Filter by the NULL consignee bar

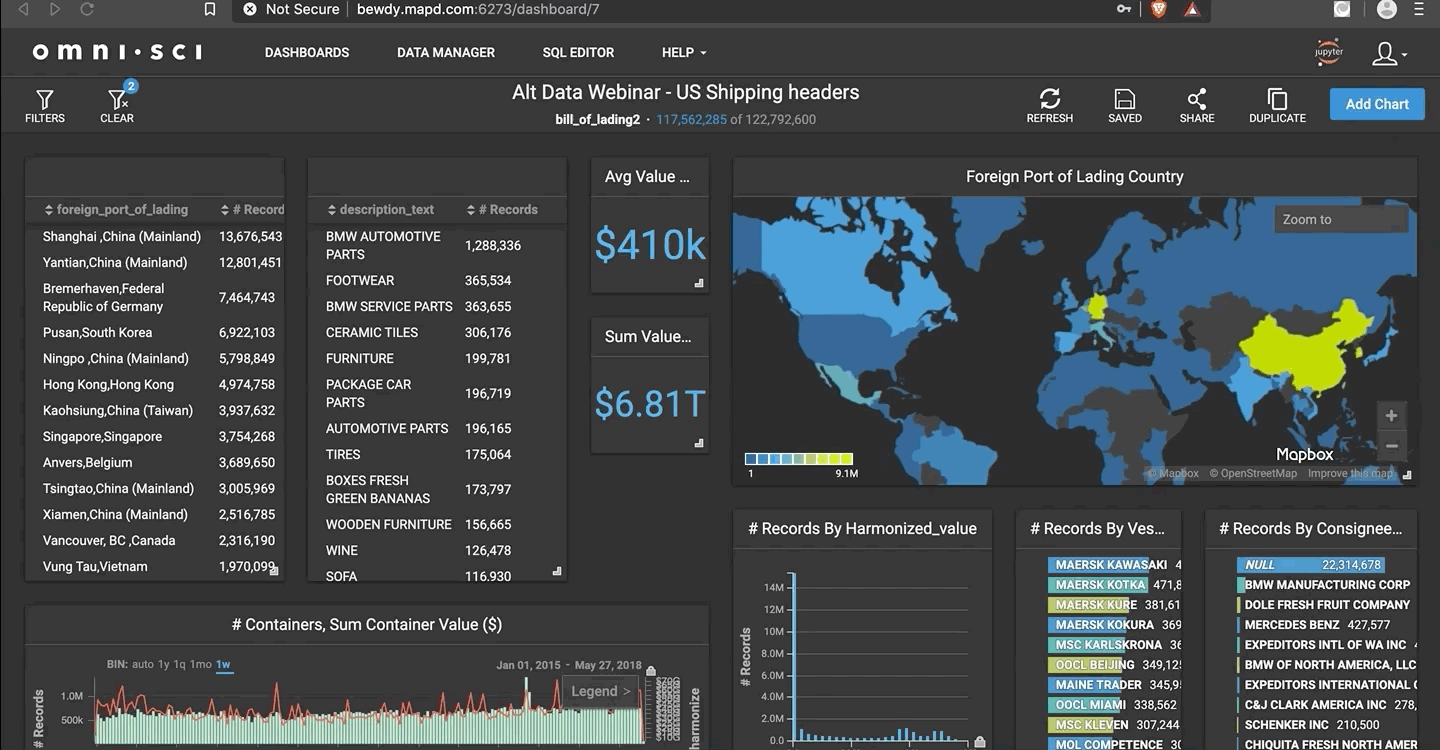(1310, 565)
